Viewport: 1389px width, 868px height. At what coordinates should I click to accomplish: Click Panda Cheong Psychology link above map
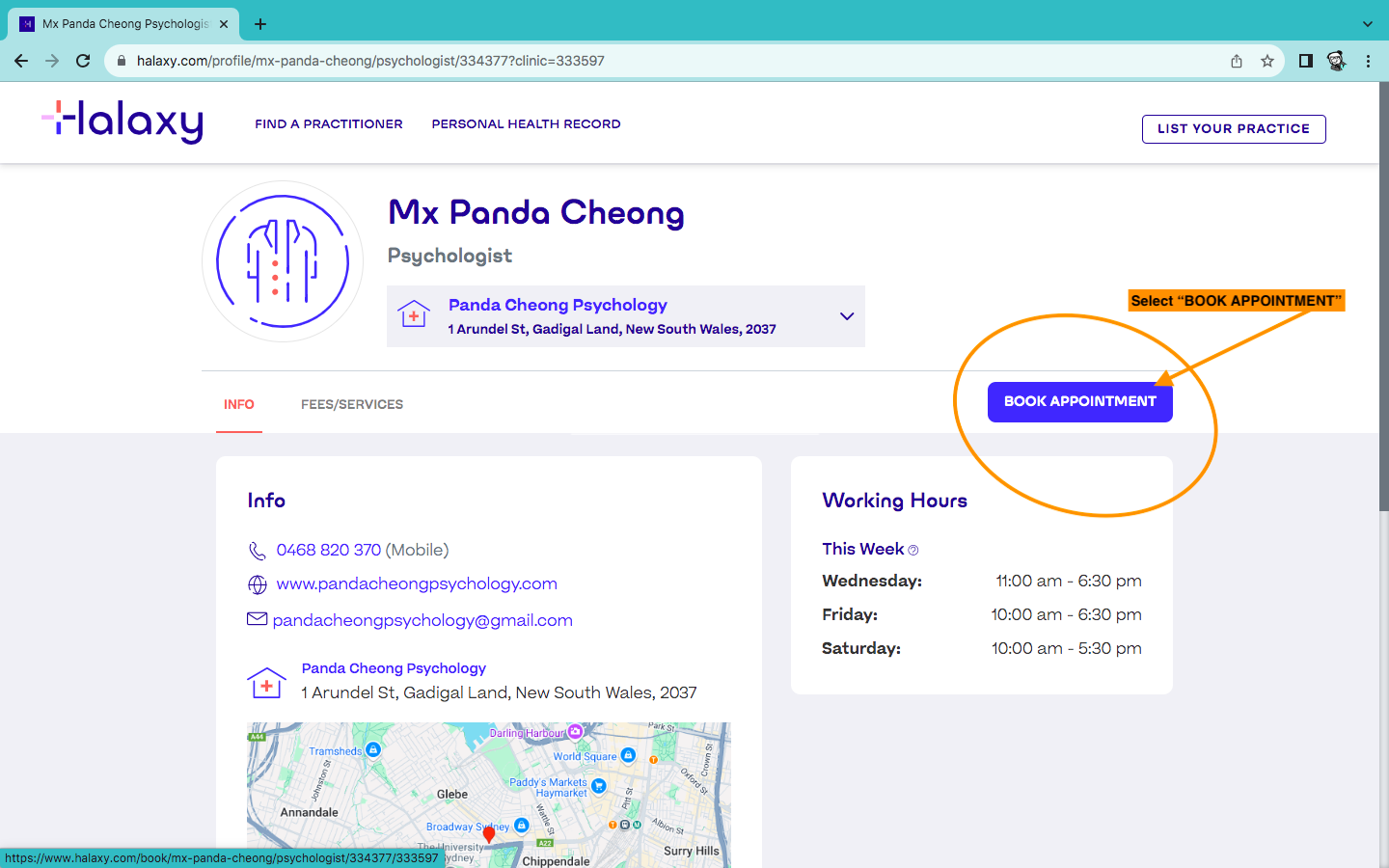click(x=394, y=668)
